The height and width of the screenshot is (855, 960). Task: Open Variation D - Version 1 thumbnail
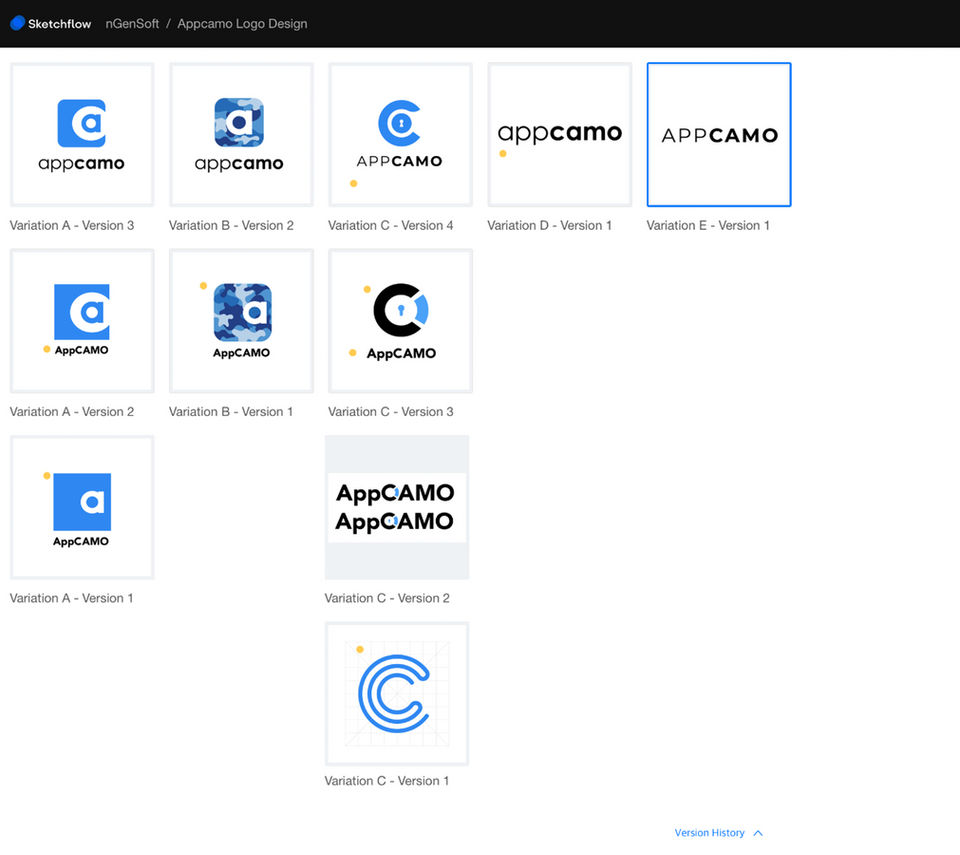[x=560, y=135]
